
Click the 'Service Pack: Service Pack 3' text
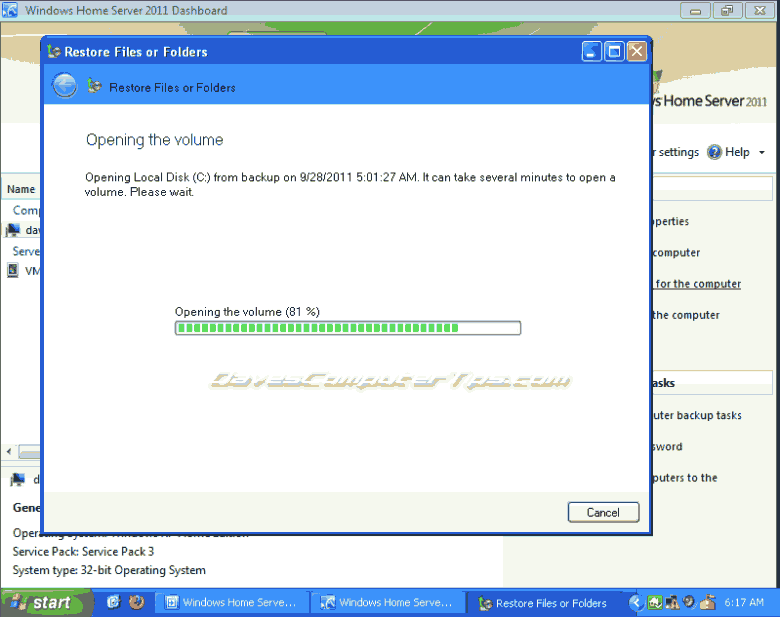[83, 551]
